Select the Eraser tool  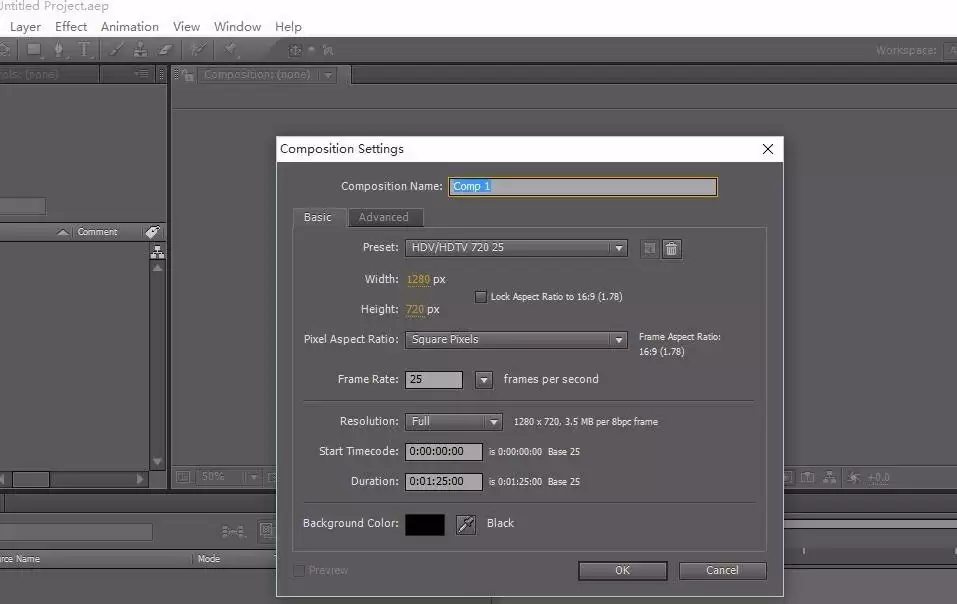click(165, 50)
